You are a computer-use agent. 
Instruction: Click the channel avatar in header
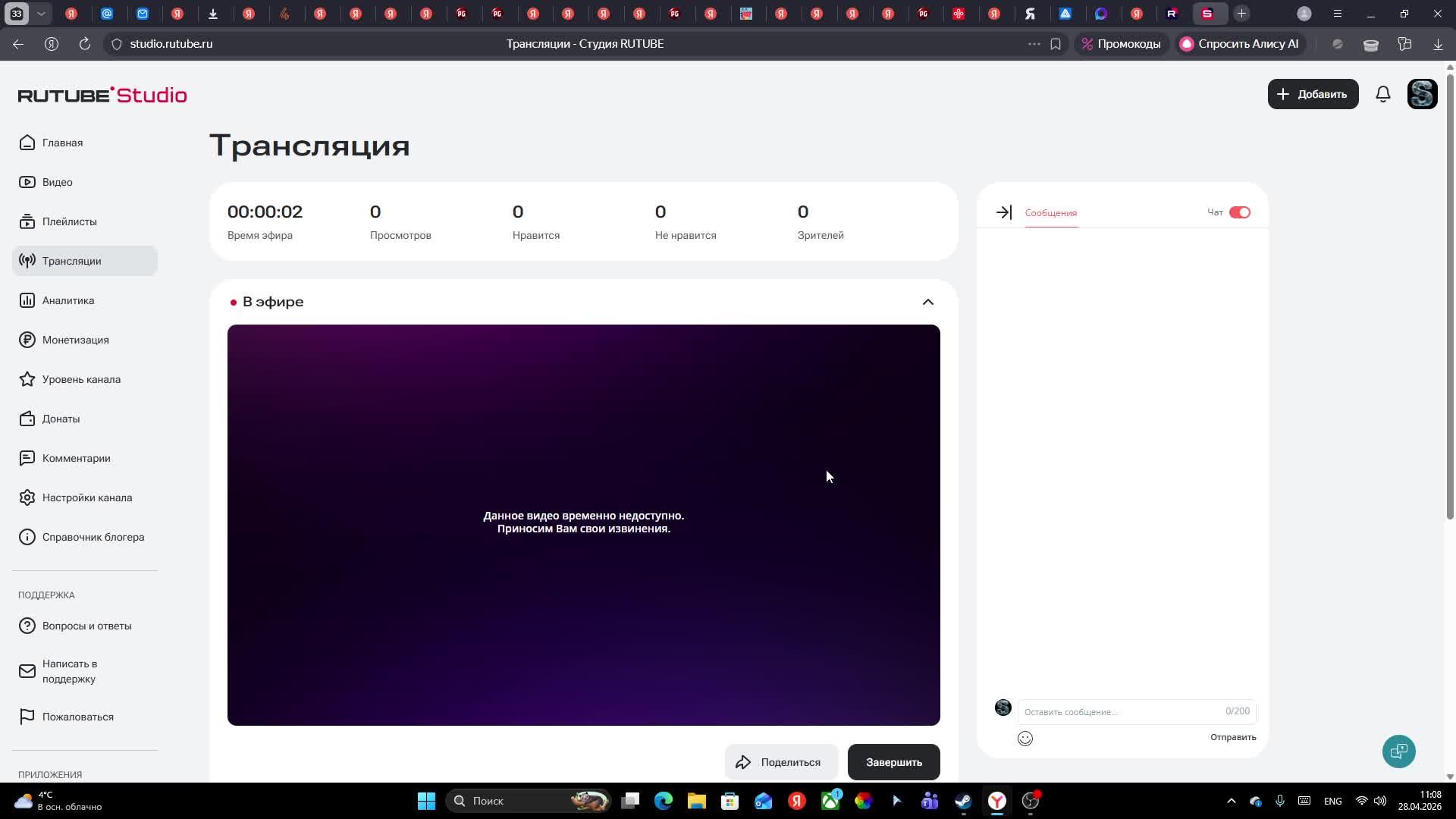[1422, 94]
